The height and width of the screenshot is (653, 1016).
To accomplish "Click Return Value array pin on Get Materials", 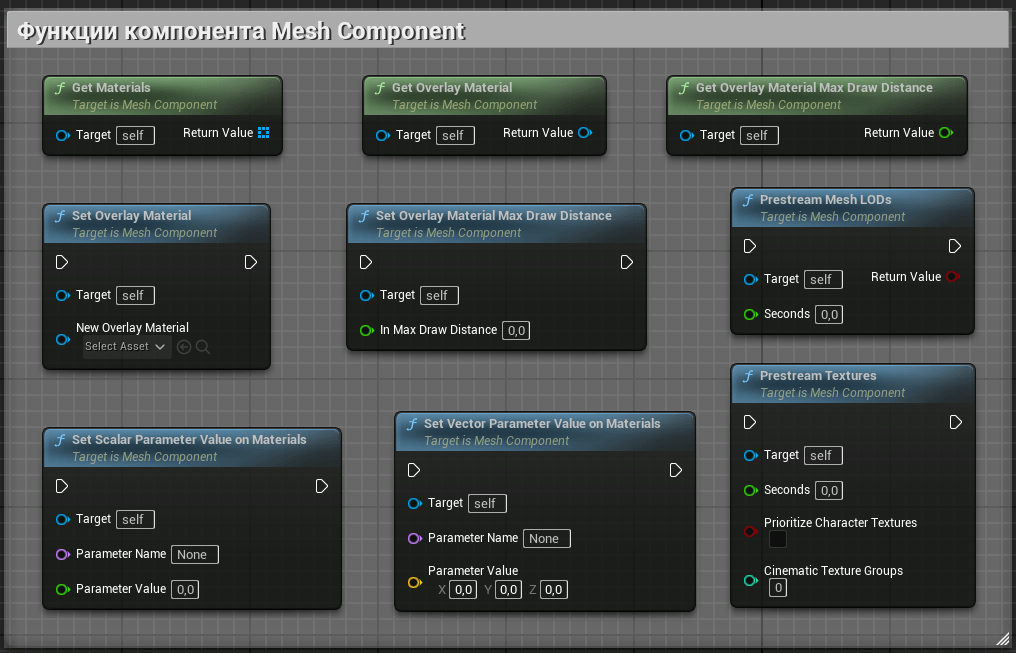I will tap(263, 133).
